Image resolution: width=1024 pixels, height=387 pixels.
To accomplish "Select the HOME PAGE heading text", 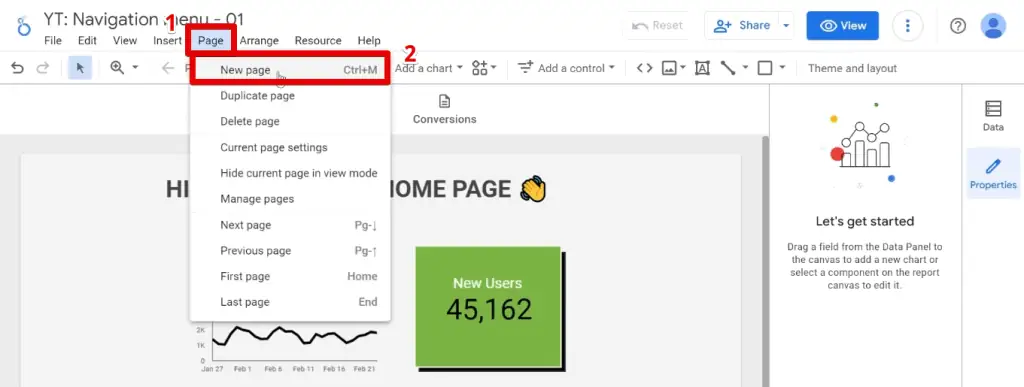I will tap(356, 189).
